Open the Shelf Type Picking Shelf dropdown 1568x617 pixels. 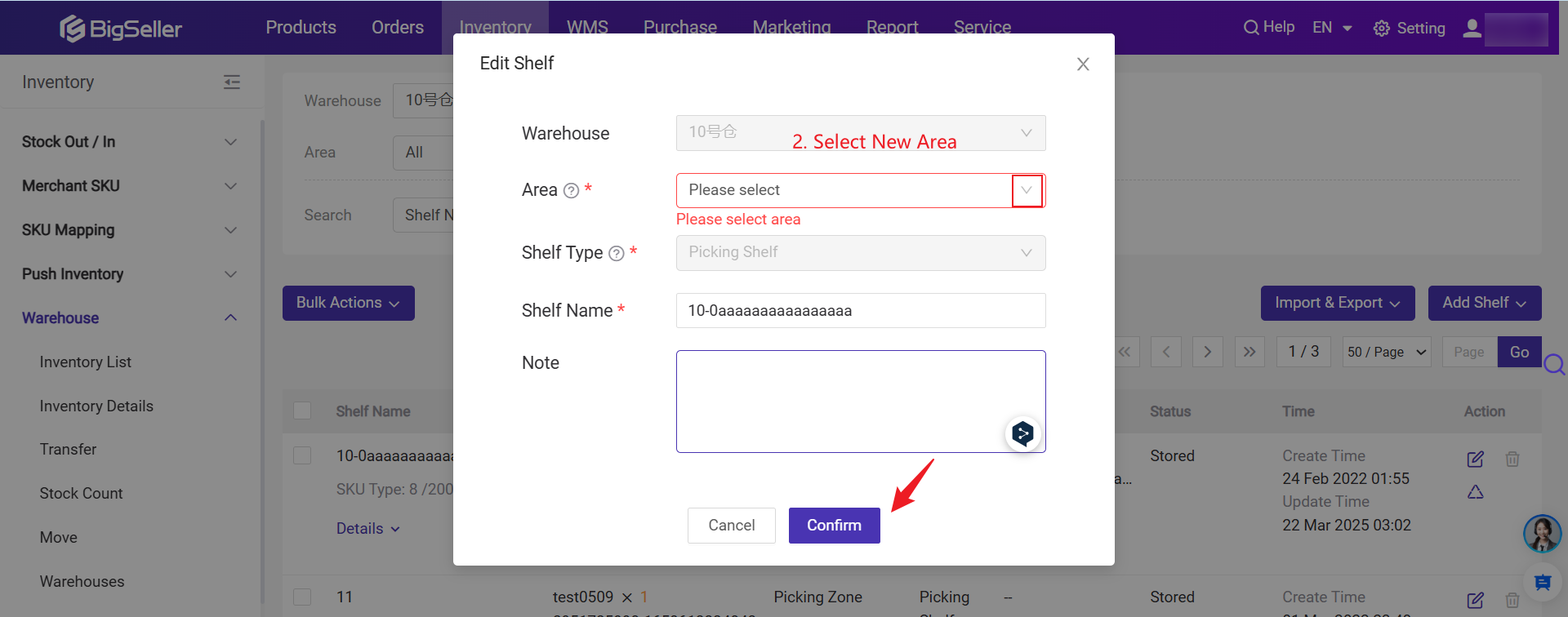(x=861, y=253)
